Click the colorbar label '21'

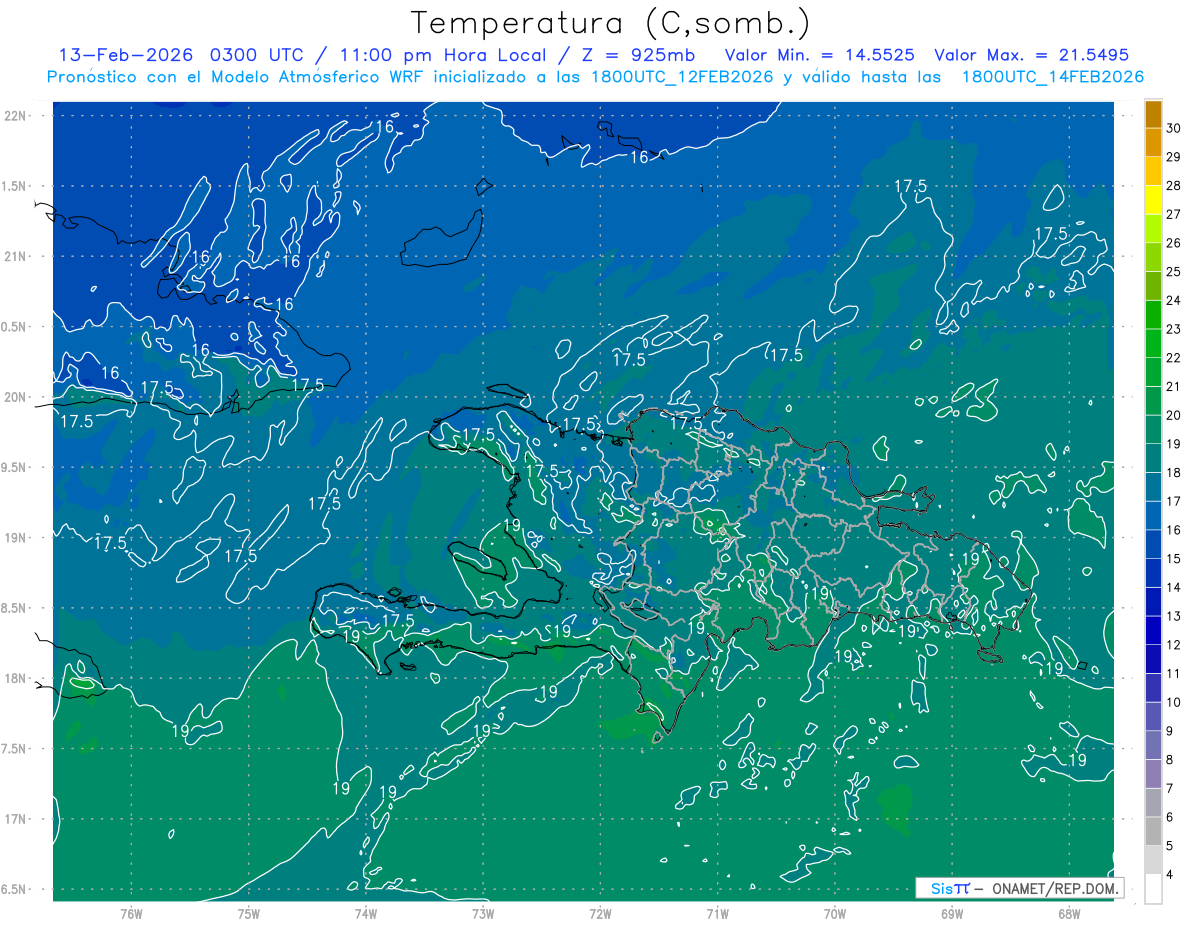click(x=1174, y=387)
